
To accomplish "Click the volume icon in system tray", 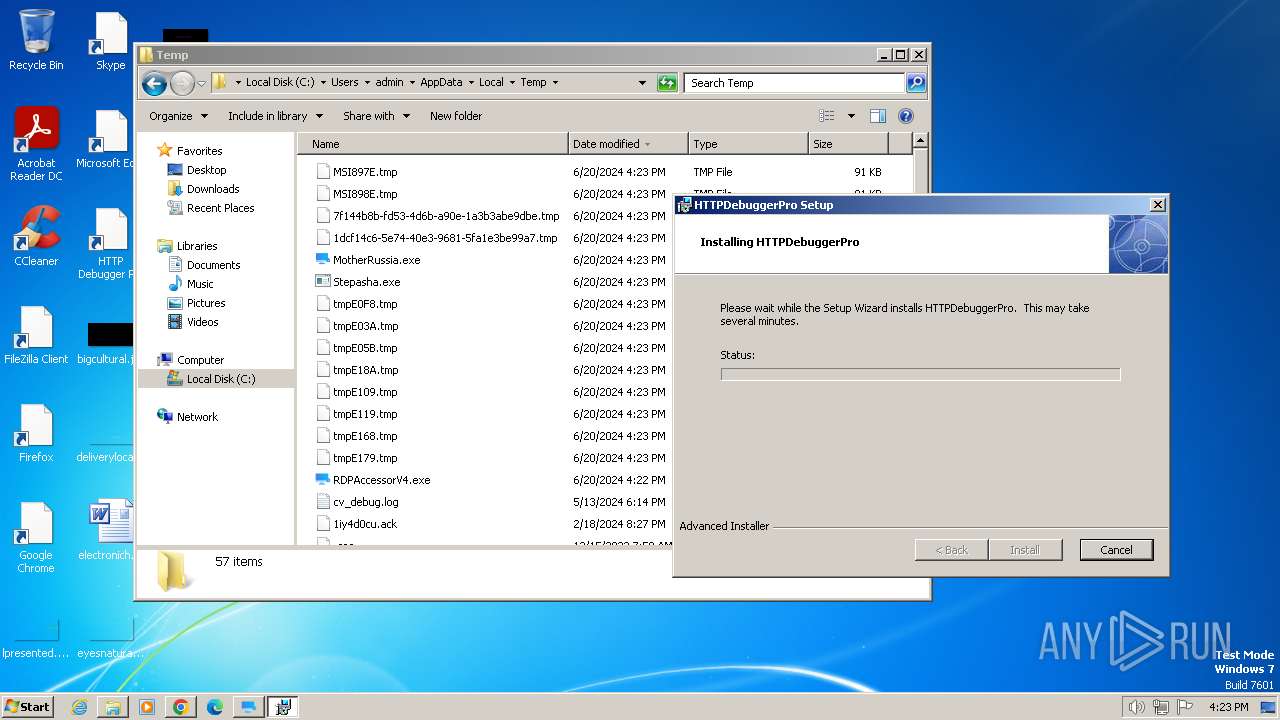I will tap(1136, 707).
